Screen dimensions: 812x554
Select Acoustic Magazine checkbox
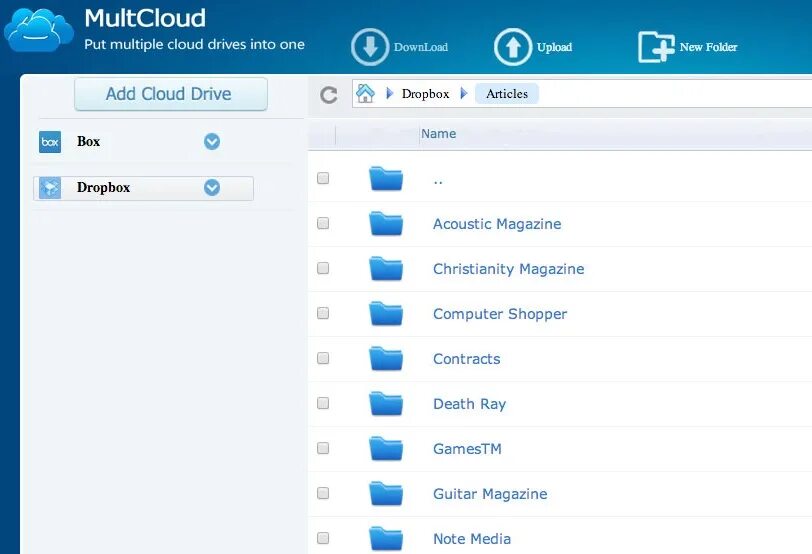point(323,223)
